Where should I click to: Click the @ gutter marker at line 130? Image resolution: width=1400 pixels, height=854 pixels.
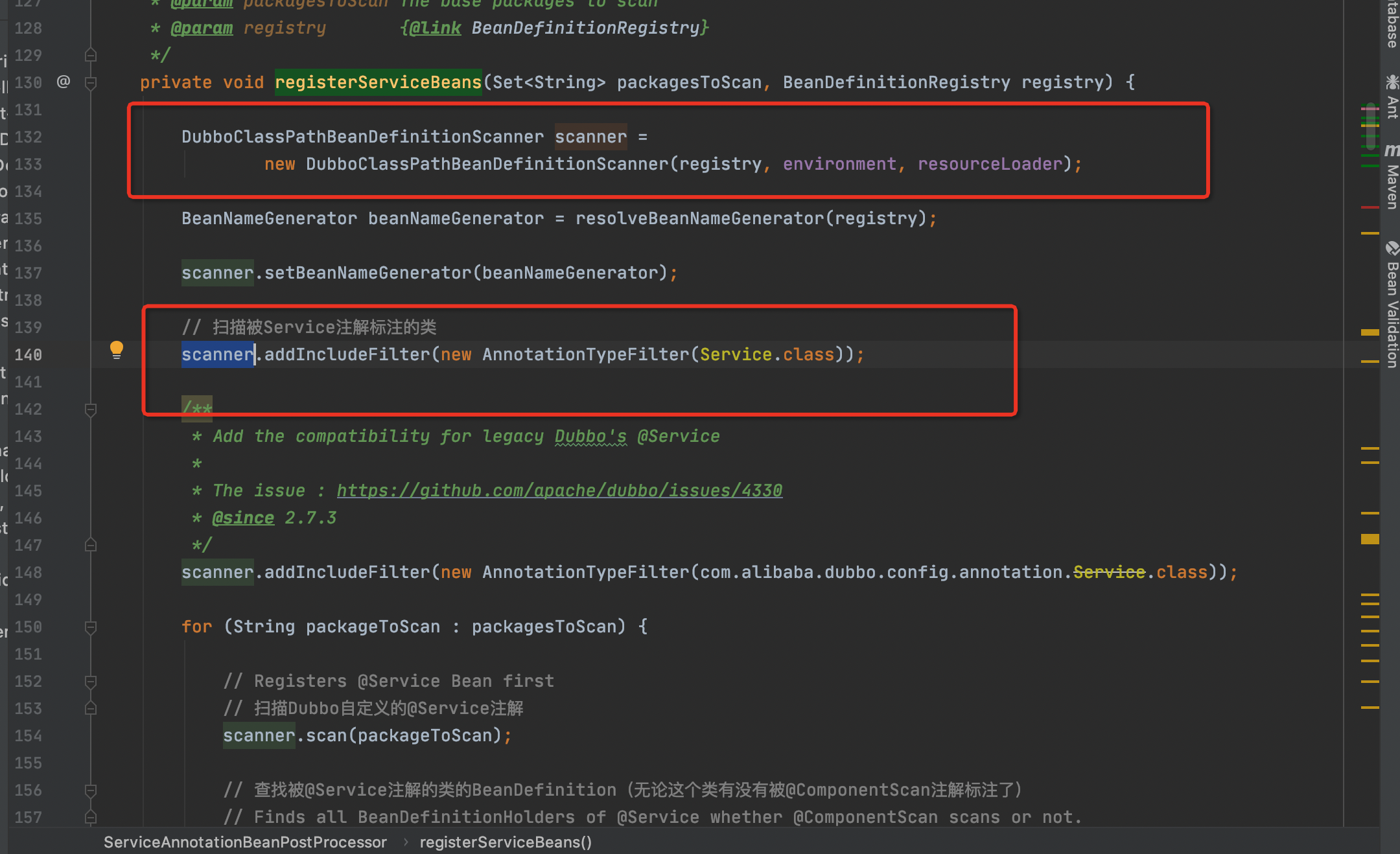point(63,82)
